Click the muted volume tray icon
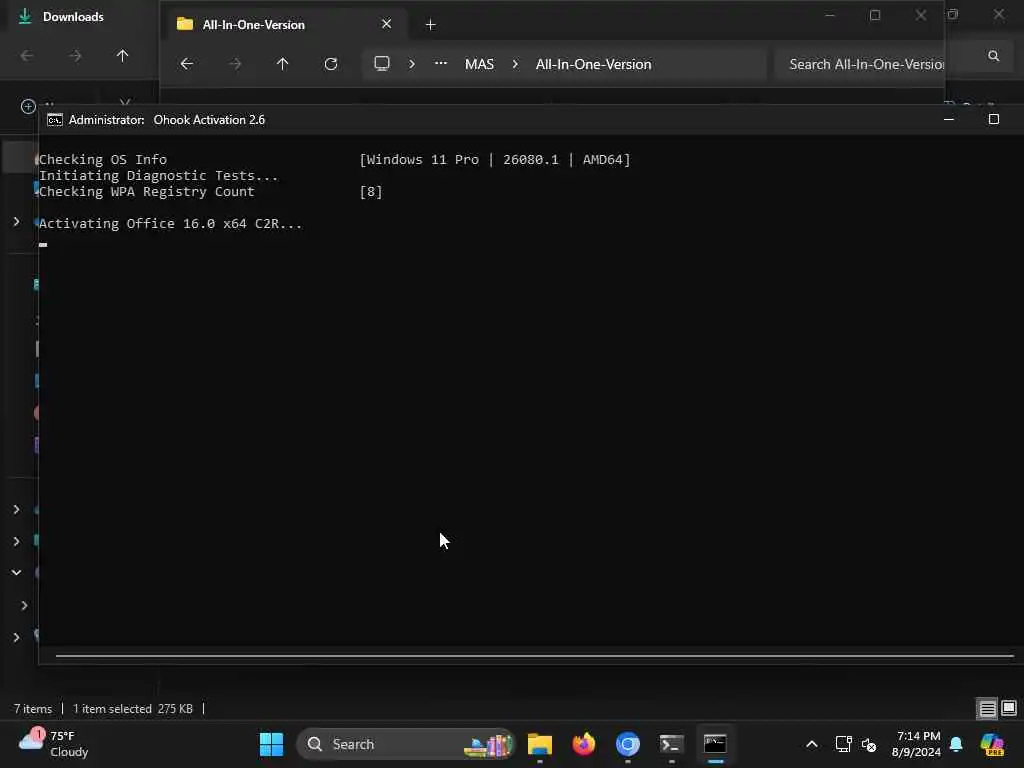The width and height of the screenshot is (1024, 768). (869, 744)
